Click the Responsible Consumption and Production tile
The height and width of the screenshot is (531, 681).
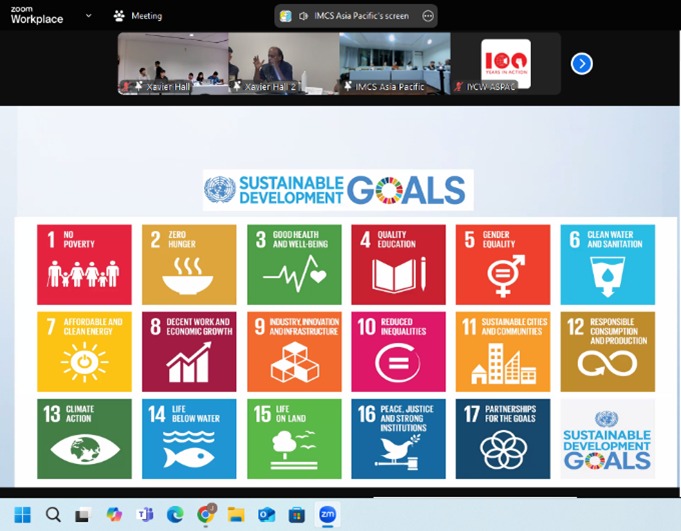click(608, 352)
